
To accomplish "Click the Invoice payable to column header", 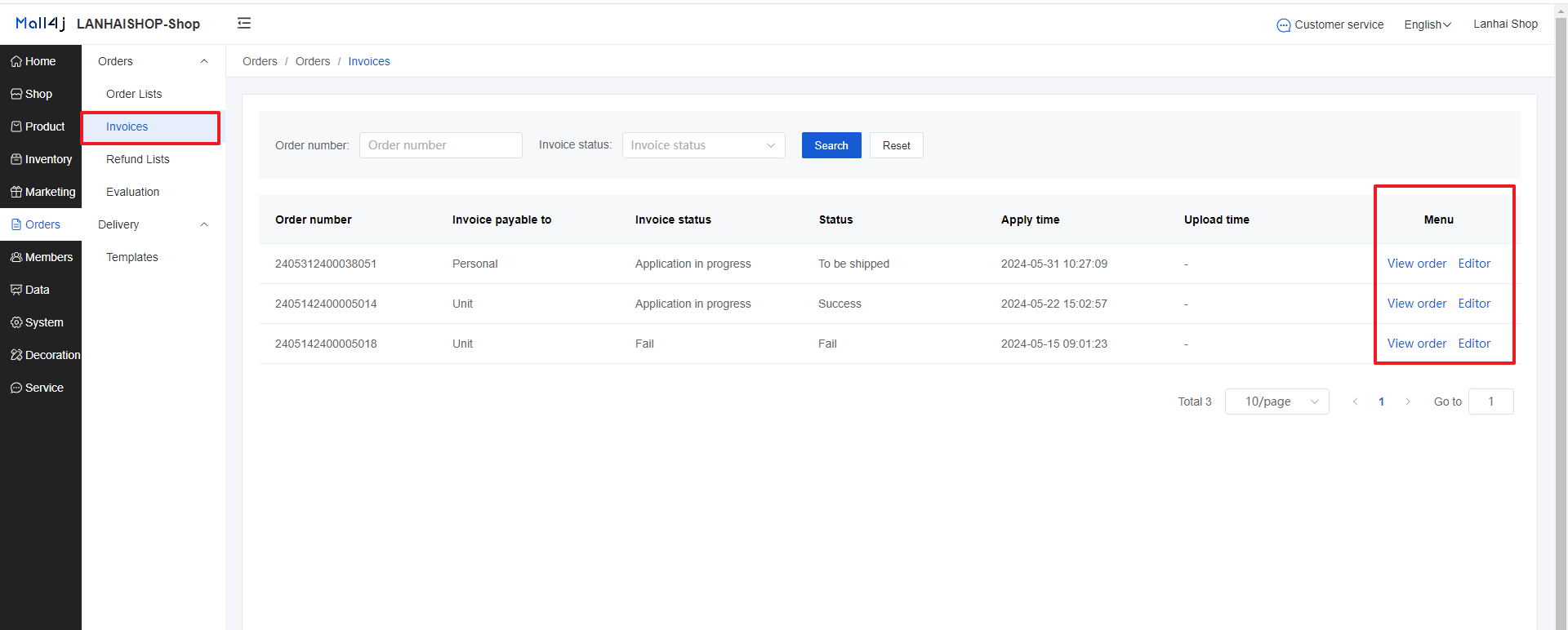I will (502, 220).
